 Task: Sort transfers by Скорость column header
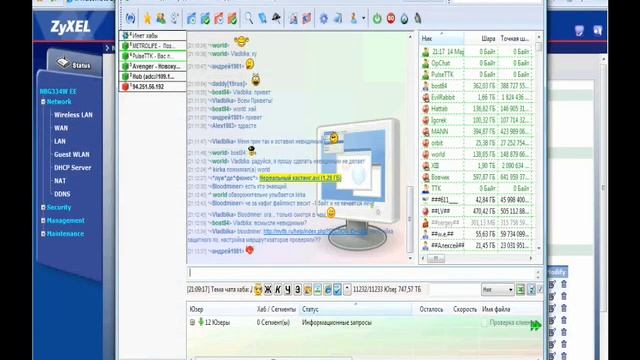click(x=464, y=309)
